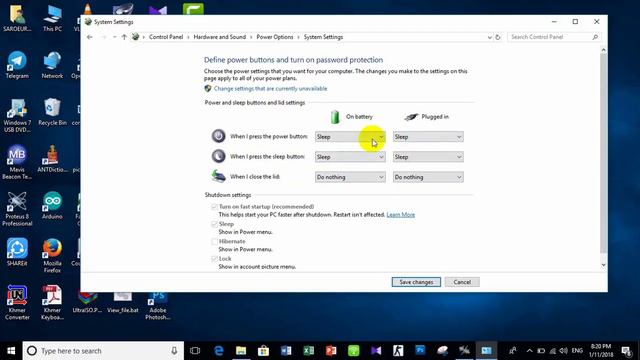Open sleep button Plugged in dropdown
This screenshot has width=640, height=360.
click(428, 157)
